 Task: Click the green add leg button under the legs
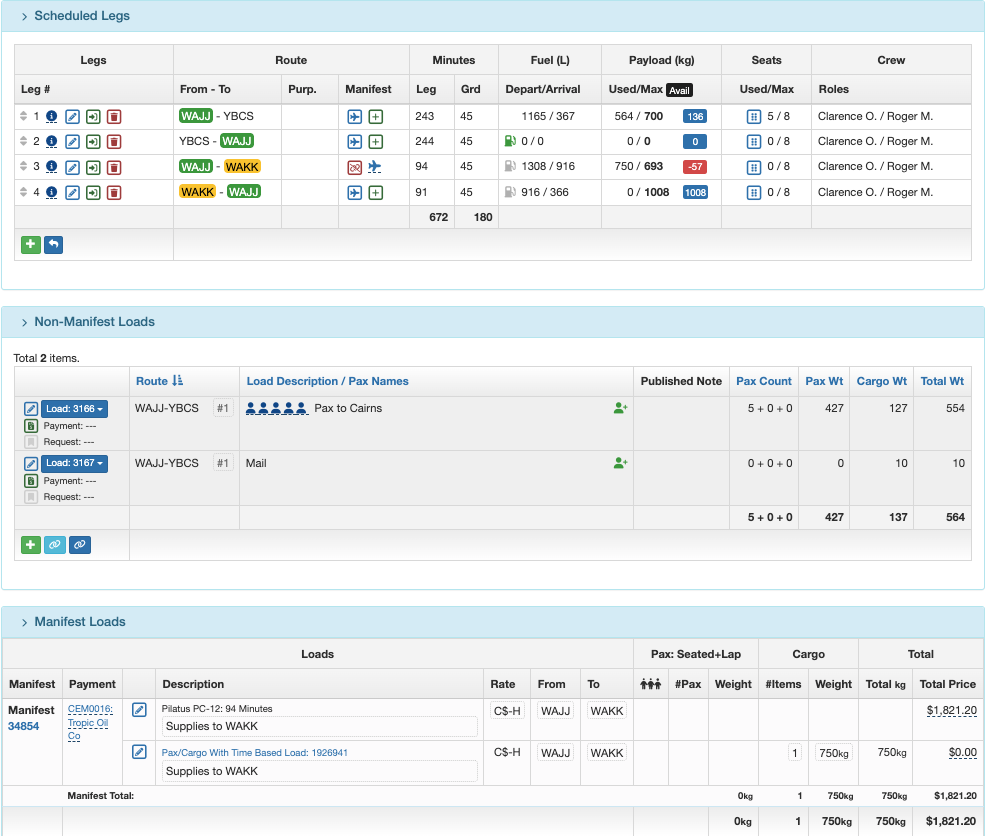(x=31, y=244)
